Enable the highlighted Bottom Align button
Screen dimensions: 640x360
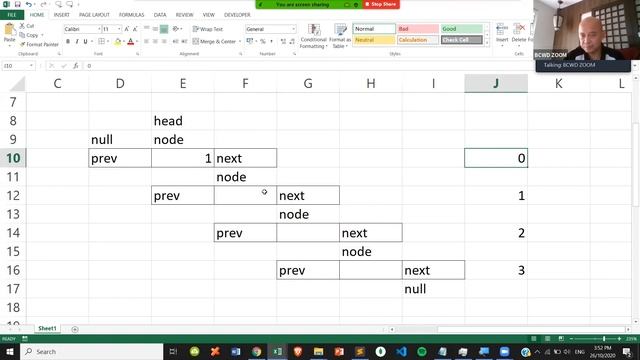click(x=164, y=29)
